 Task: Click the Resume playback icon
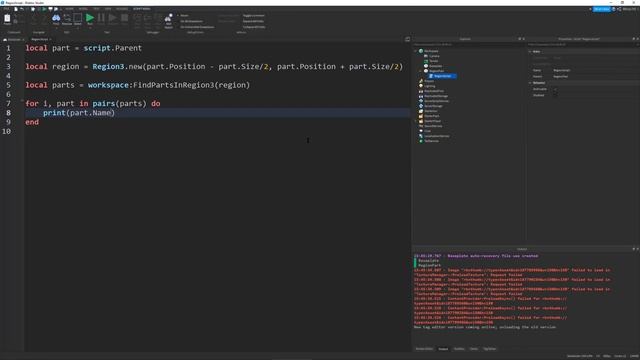[x=113, y=19]
